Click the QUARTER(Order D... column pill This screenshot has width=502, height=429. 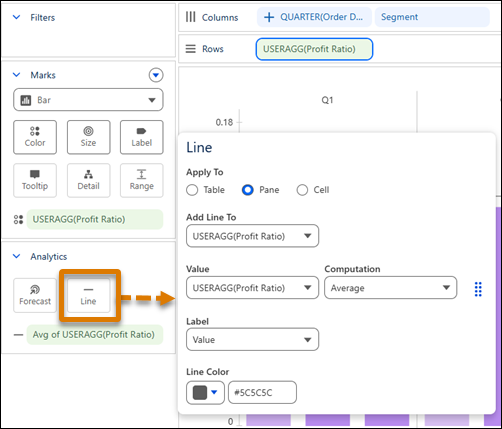(x=314, y=17)
